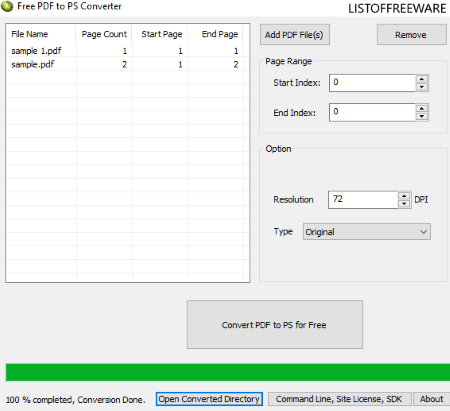Open the About dialog
This screenshot has width=450, height=411.
coord(432,399)
